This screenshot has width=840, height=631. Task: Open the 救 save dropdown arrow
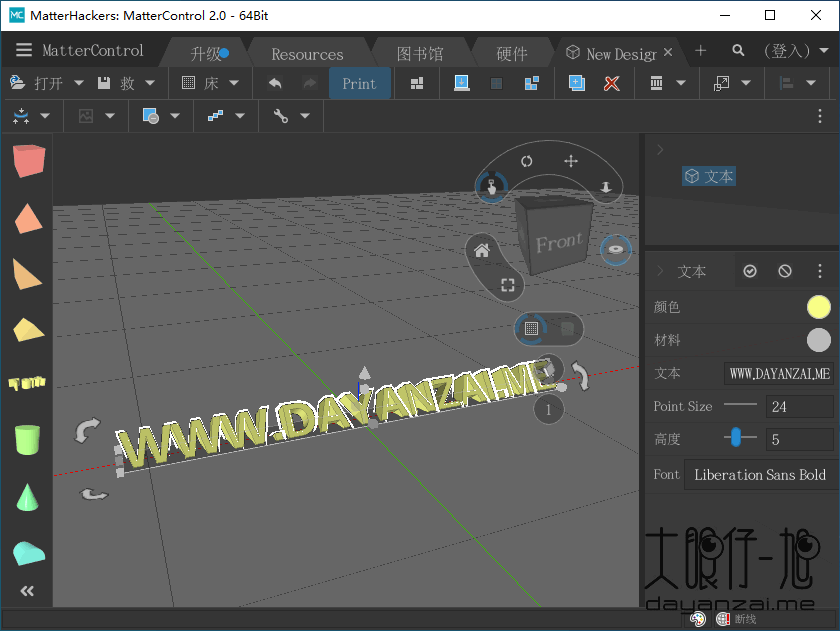[x=150, y=83]
